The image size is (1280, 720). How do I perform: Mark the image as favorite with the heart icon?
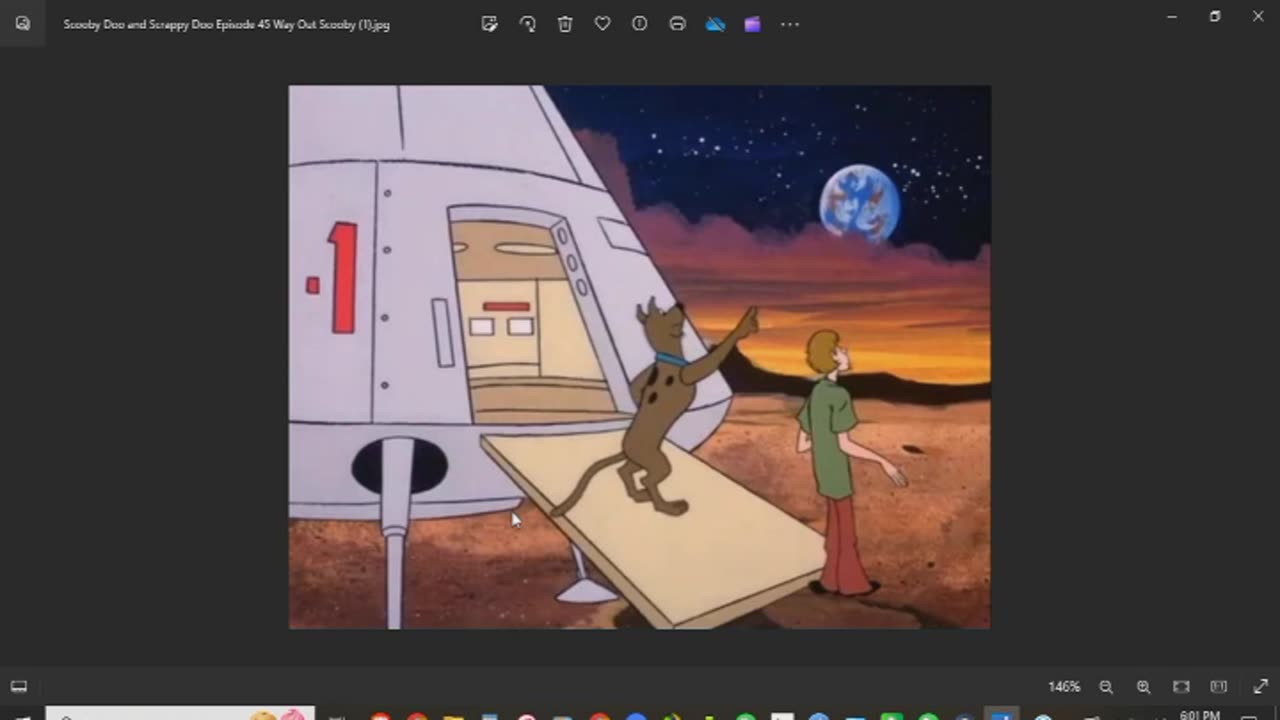(x=602, y=24)
